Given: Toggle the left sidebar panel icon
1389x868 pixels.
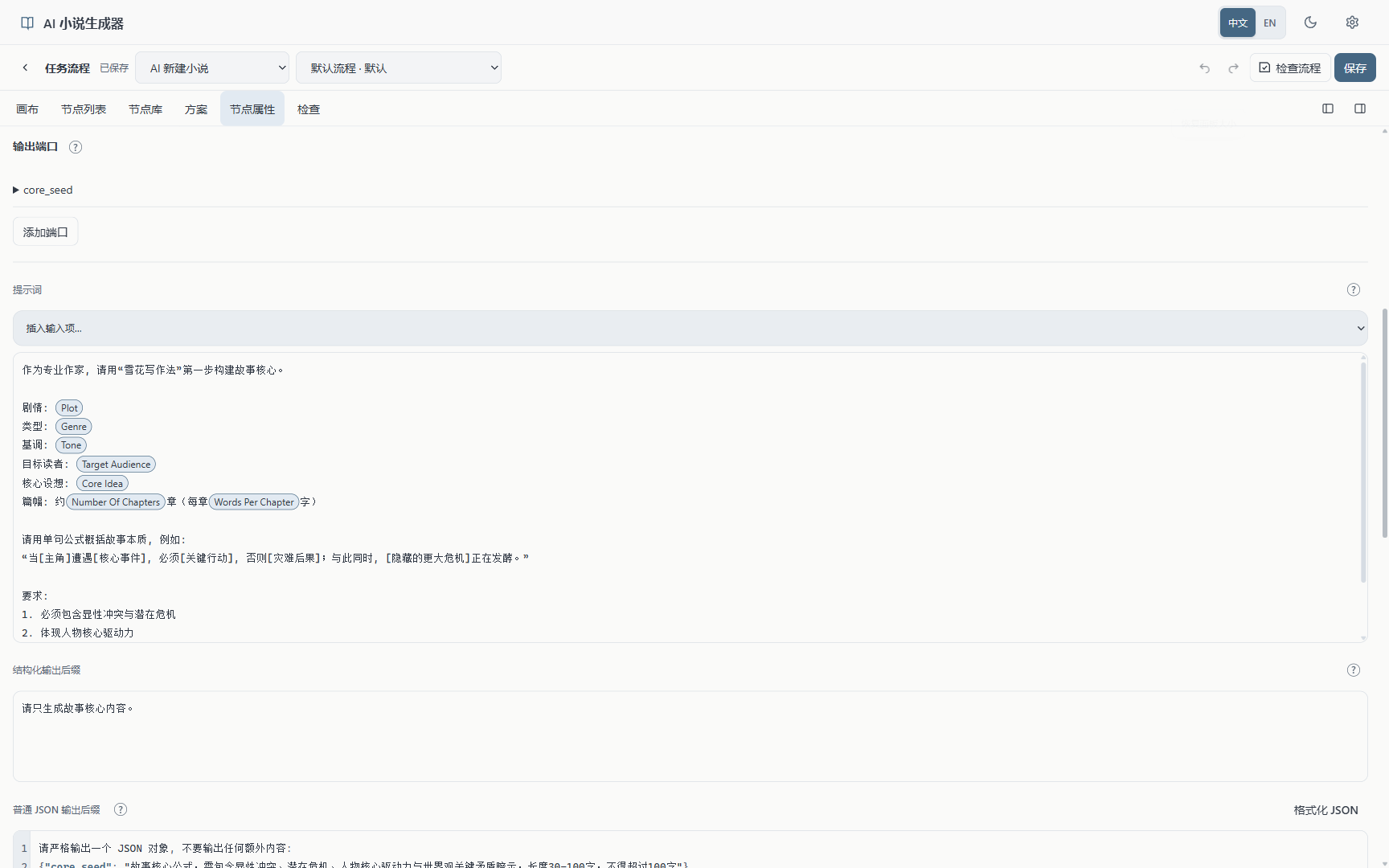Looking at the screenshot, I should [1328, 108].
